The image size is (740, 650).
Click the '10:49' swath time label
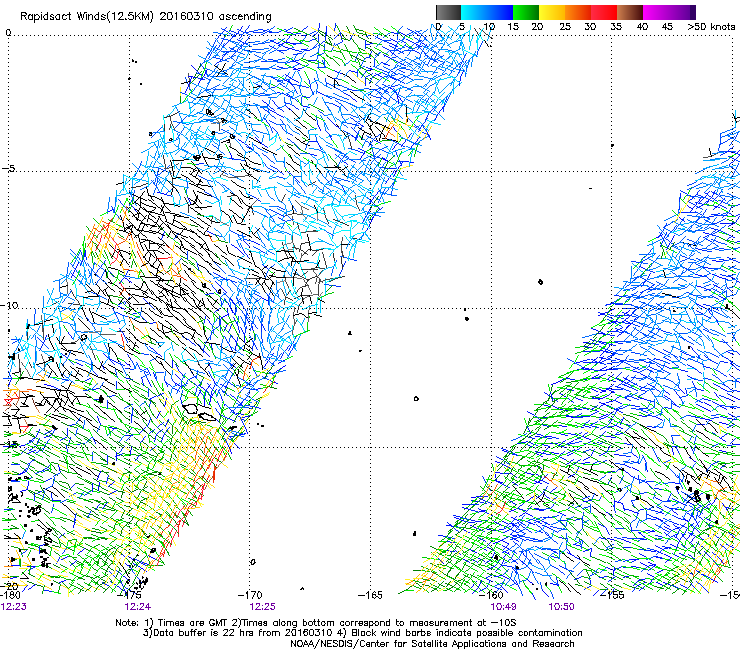[503, 607]
